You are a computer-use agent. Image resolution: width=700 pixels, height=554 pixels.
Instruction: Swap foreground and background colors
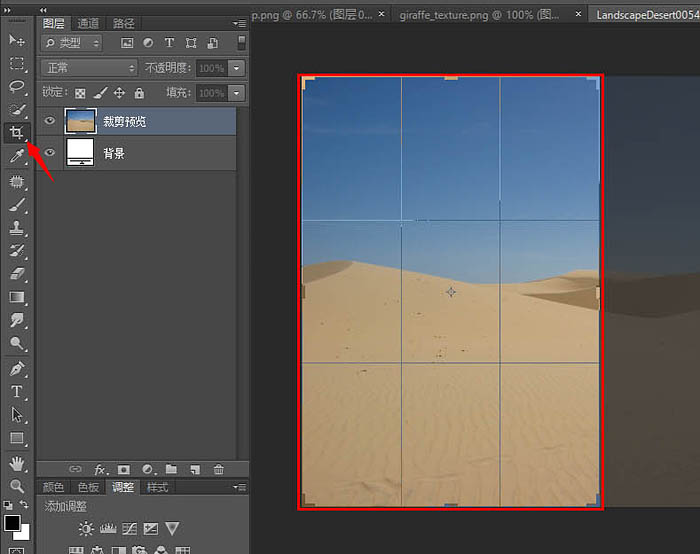24,505
